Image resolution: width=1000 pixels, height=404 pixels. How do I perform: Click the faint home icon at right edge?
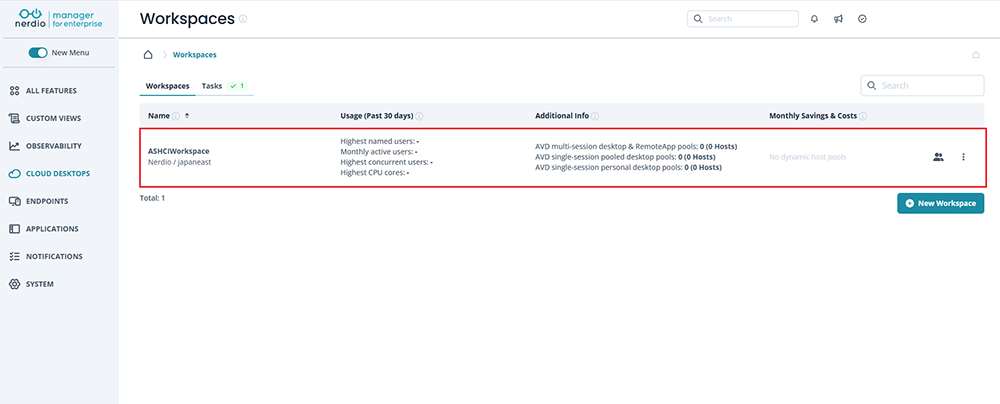976,55
